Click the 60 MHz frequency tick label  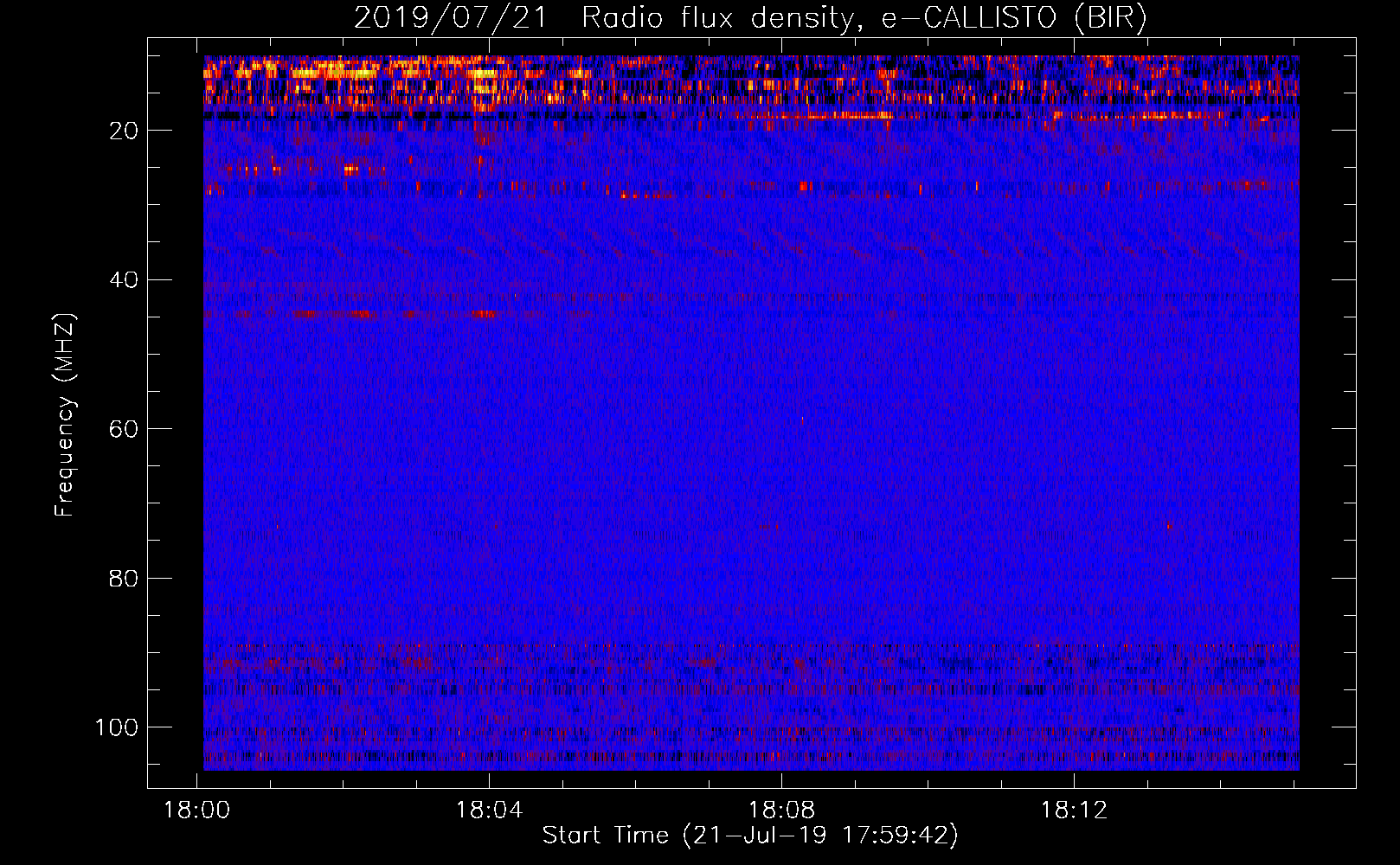click(125, 429)
